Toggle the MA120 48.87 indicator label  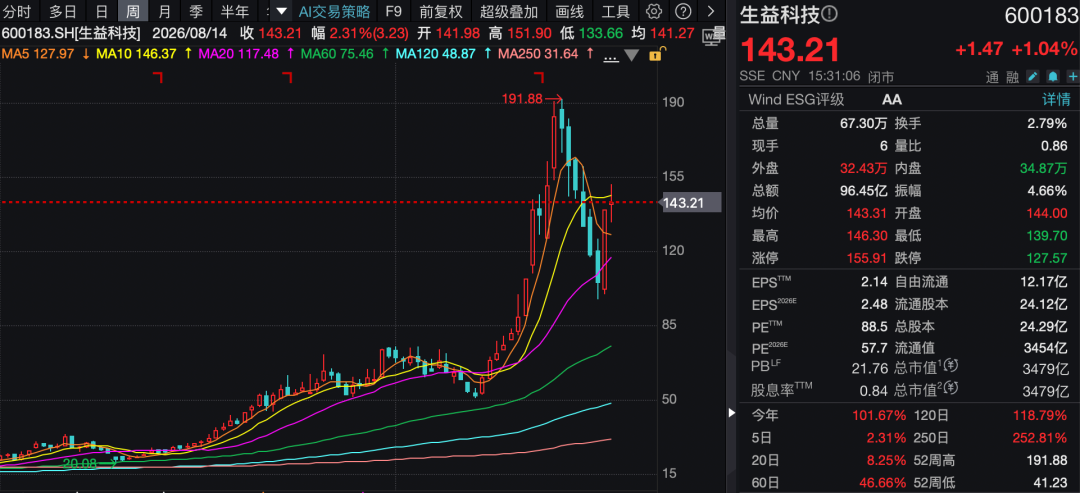point(435,54)
